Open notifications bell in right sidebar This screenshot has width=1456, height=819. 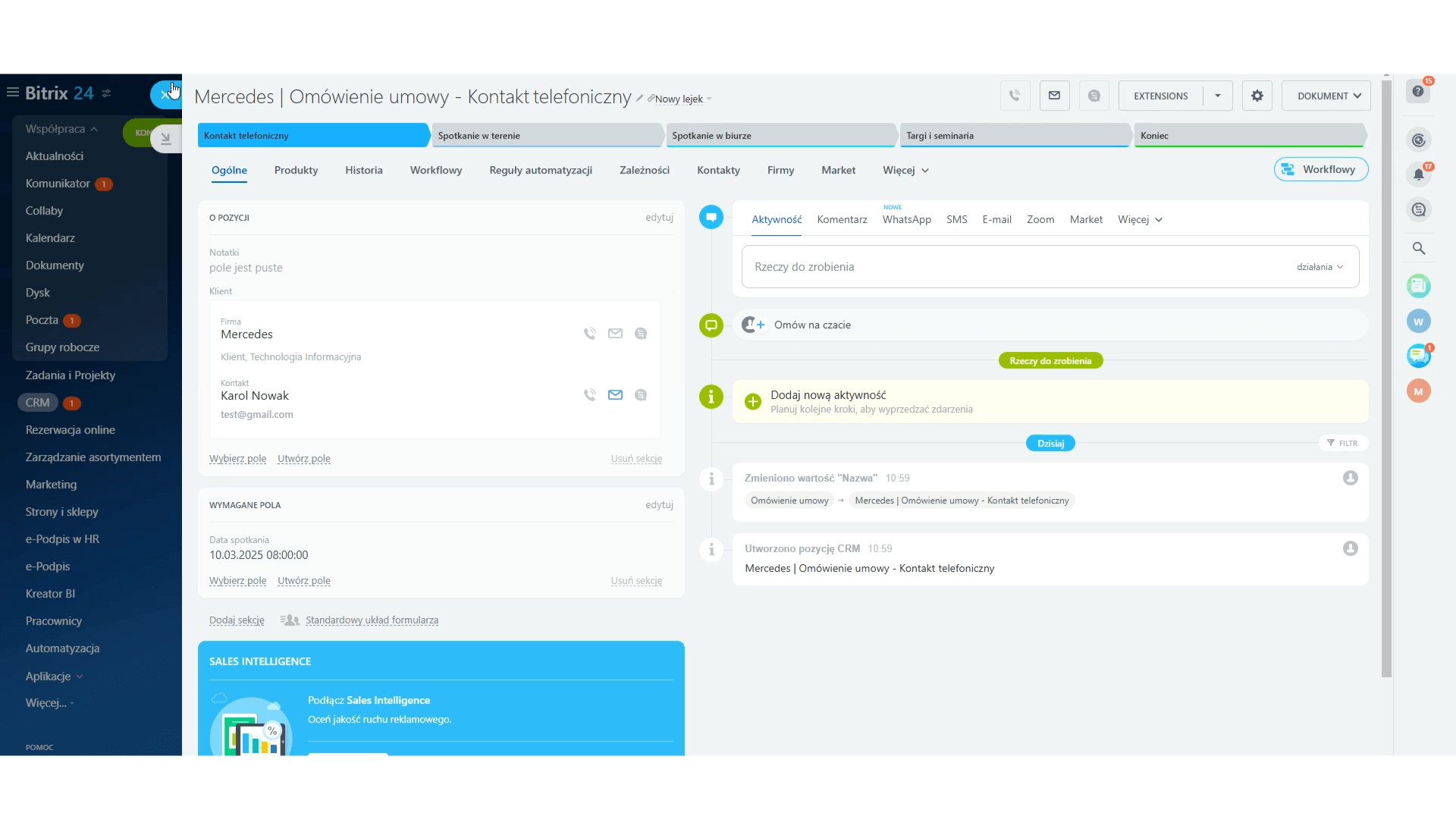(1419, 174)
